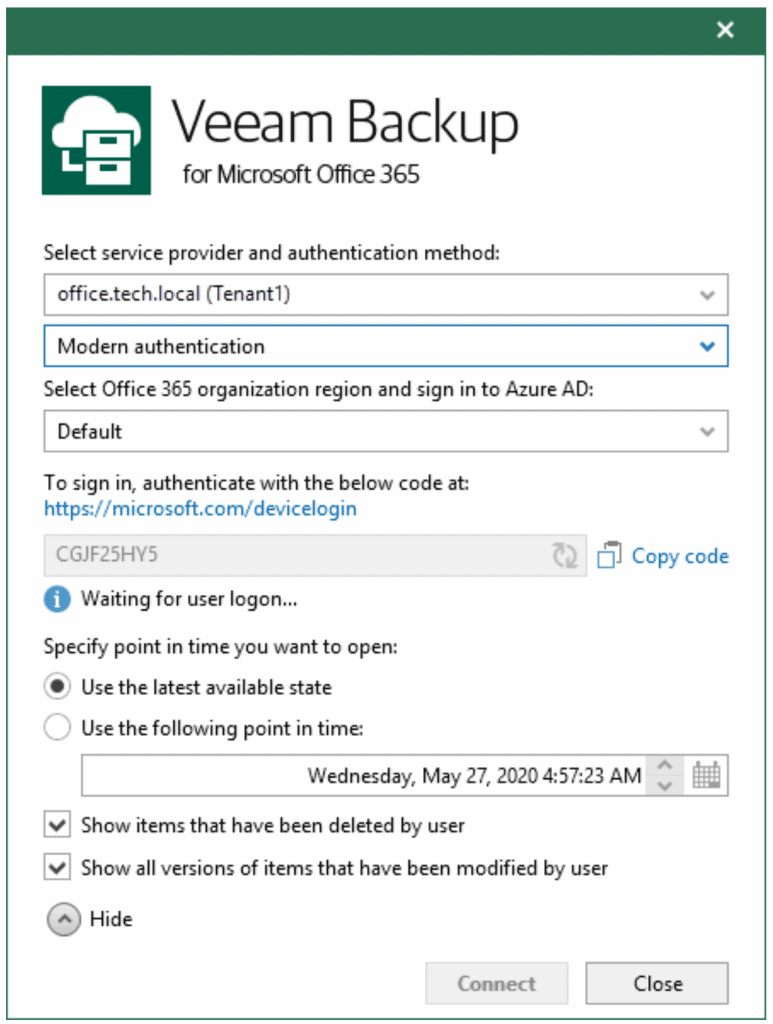
Task: Click the Connect button
Action: [496, 983]
